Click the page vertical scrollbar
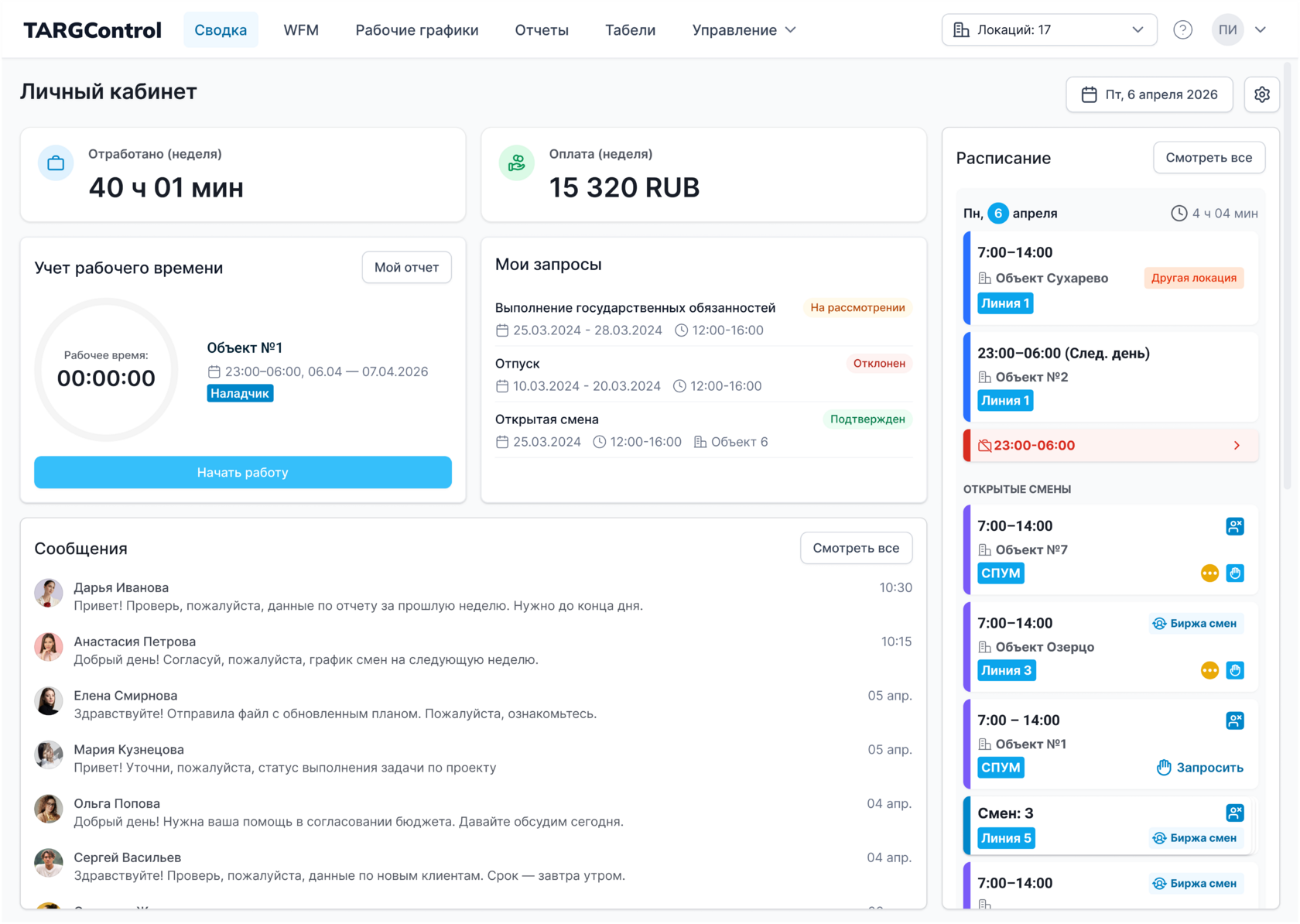This screenshot has height=924, width=1300. 1288,276
